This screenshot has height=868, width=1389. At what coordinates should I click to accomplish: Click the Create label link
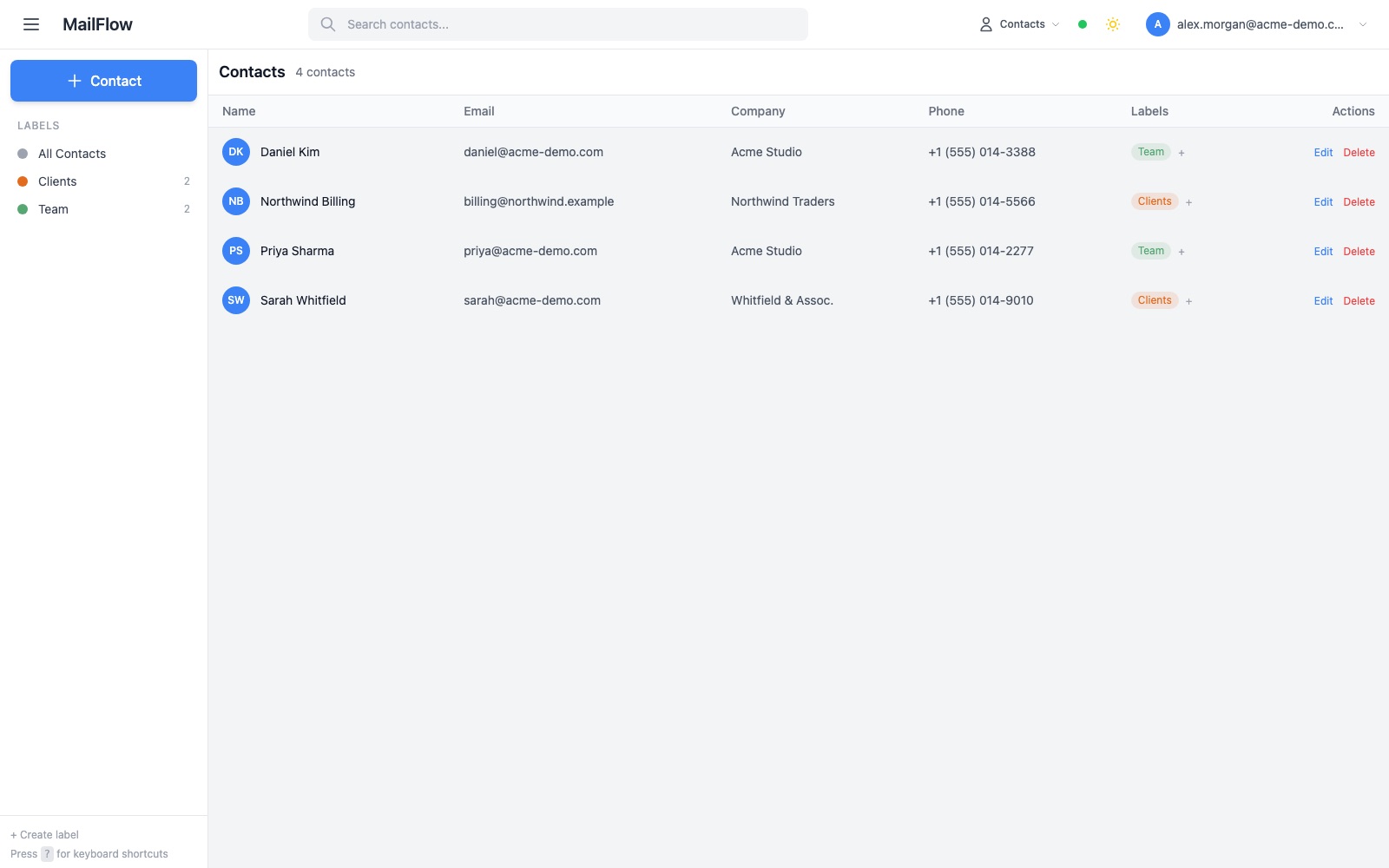click(x=44, y=835)
